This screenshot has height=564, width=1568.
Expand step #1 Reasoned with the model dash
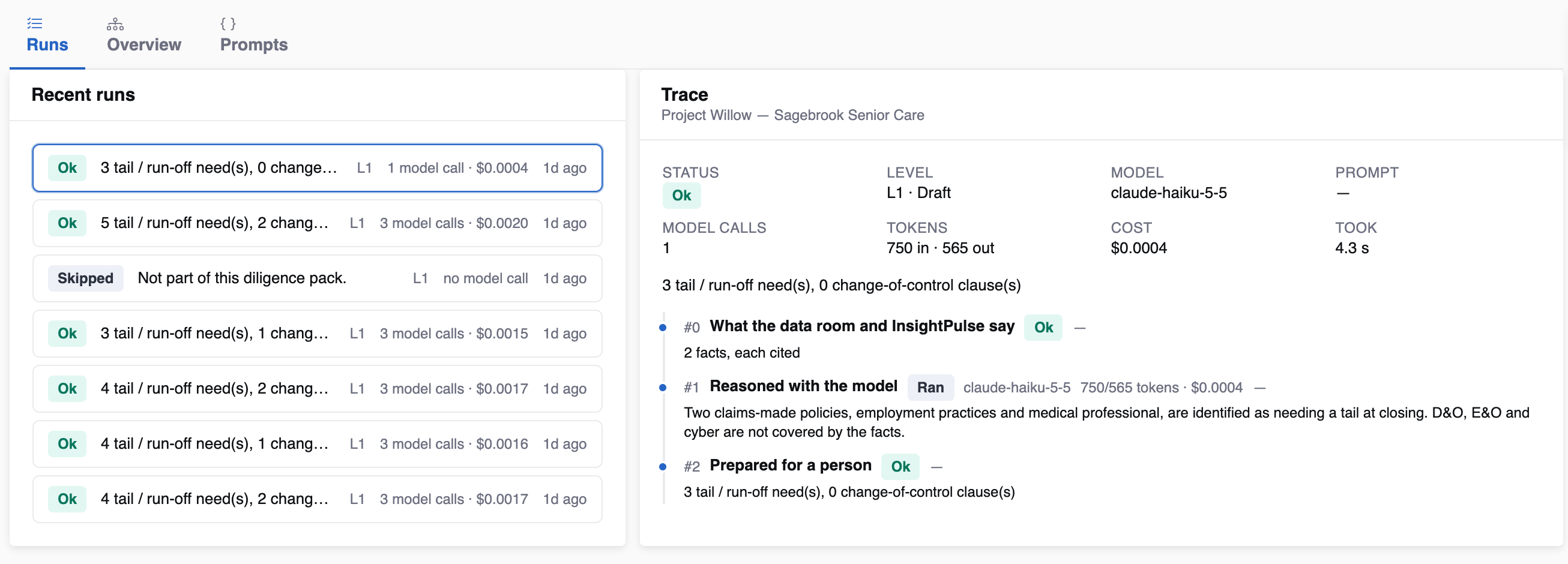(1259, 388)
